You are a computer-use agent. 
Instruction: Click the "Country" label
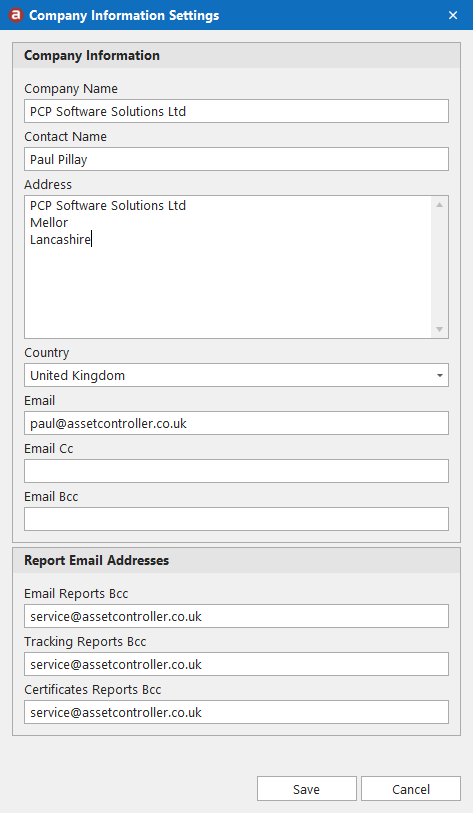(x=47, y=353)
